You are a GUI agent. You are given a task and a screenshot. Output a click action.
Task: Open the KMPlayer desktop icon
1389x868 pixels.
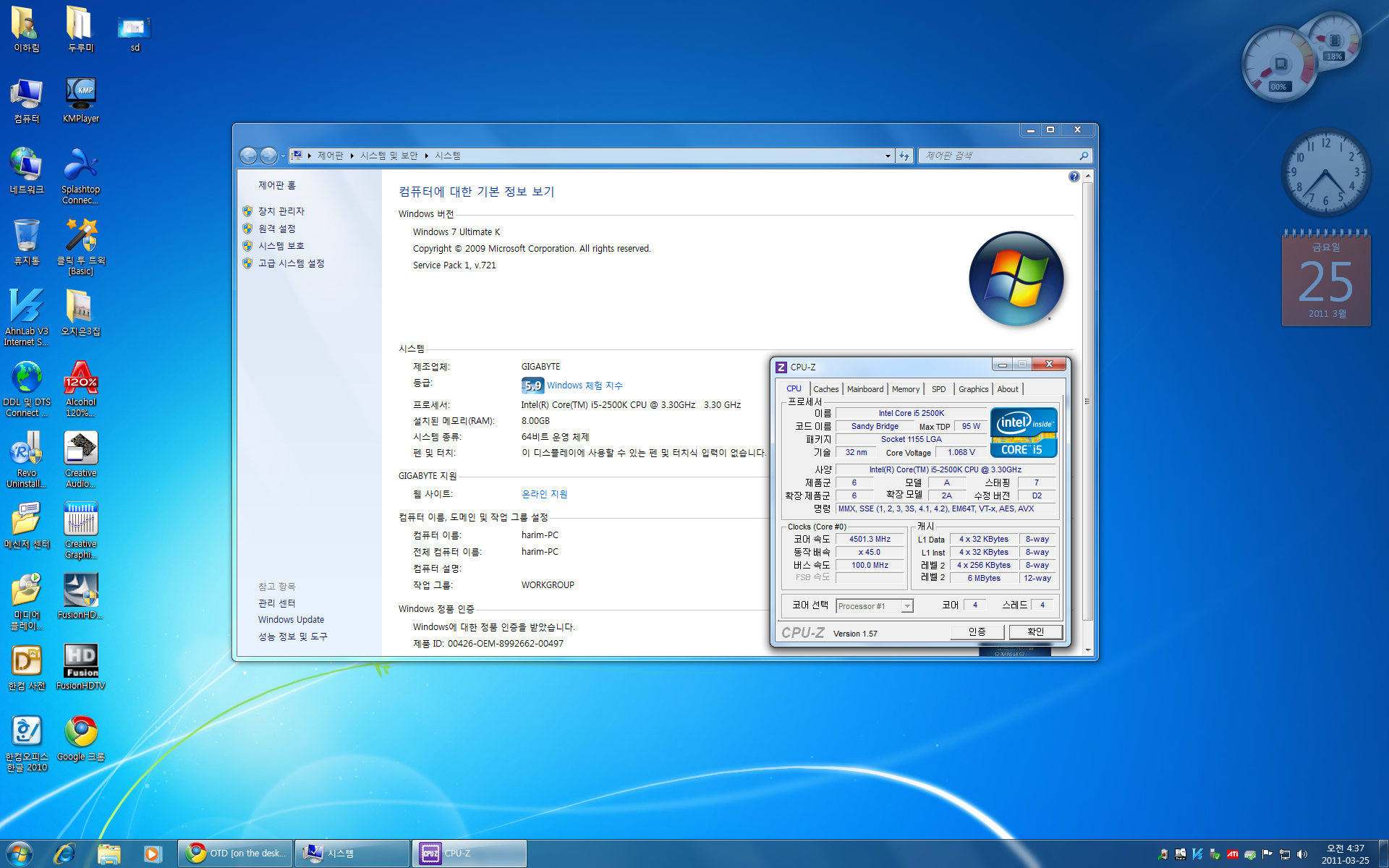tap(80, 101)
